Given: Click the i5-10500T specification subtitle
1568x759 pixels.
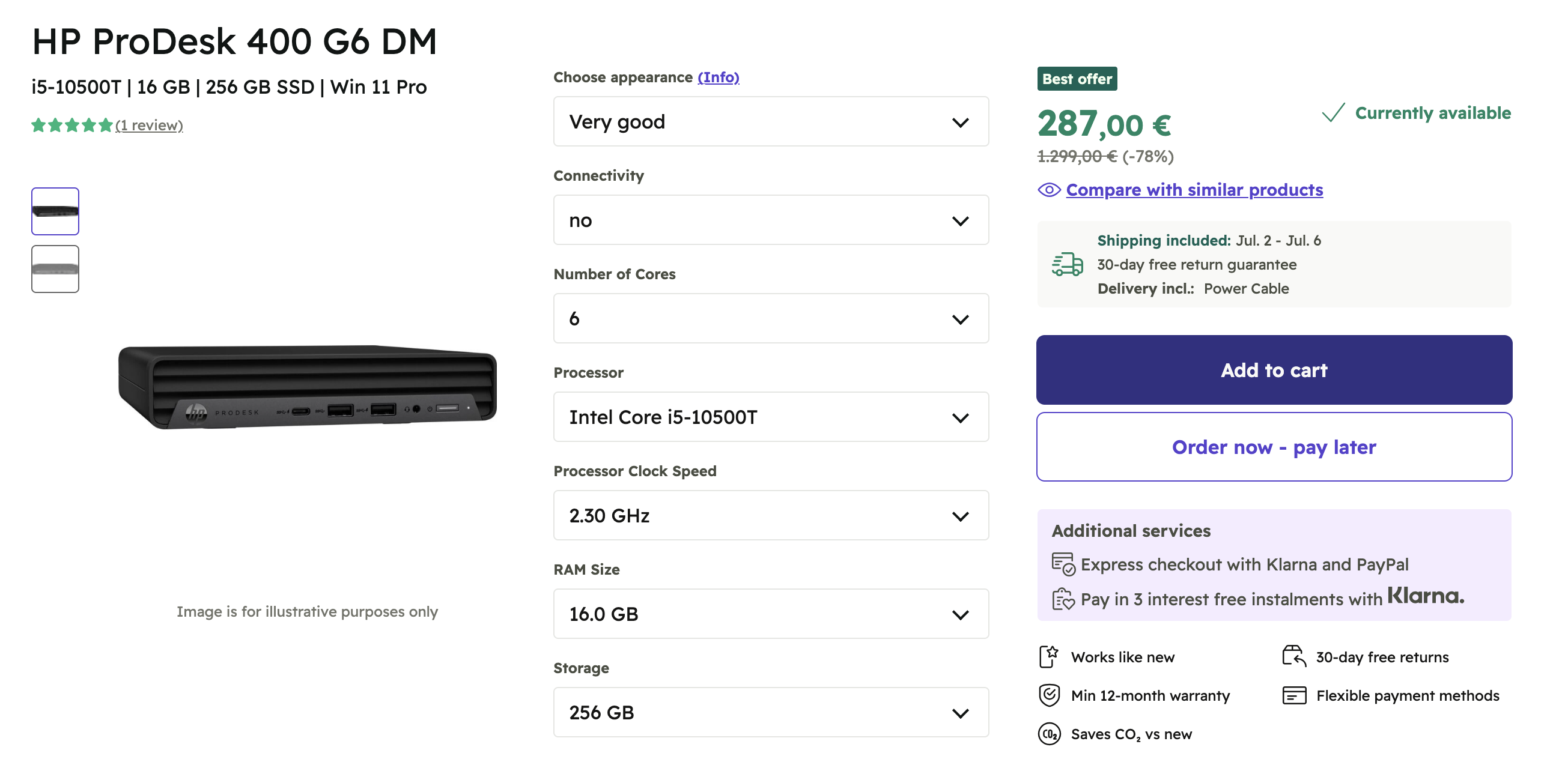Looking at the screenshot, I should [229, 87].
